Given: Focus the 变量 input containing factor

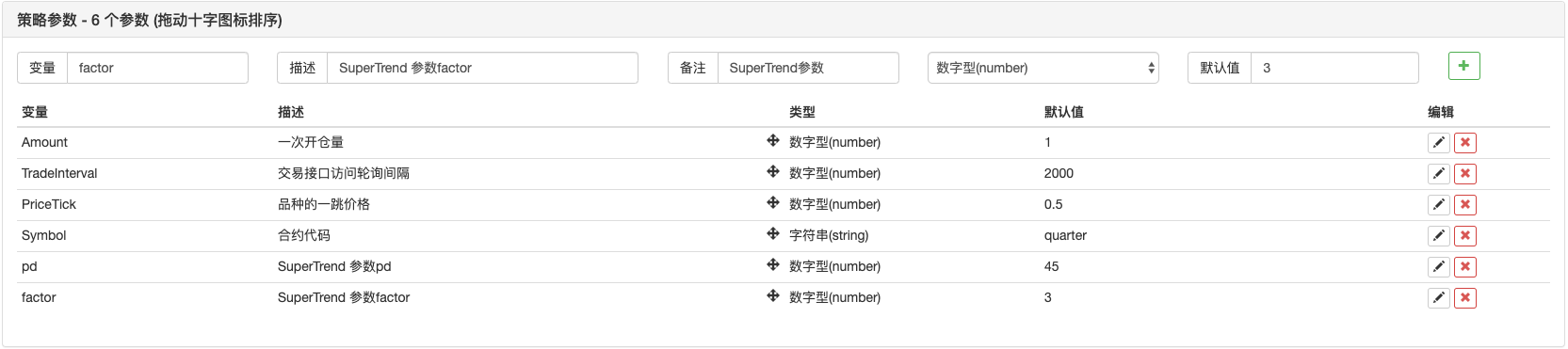Looking at the screenshot, I should point(157,68).
